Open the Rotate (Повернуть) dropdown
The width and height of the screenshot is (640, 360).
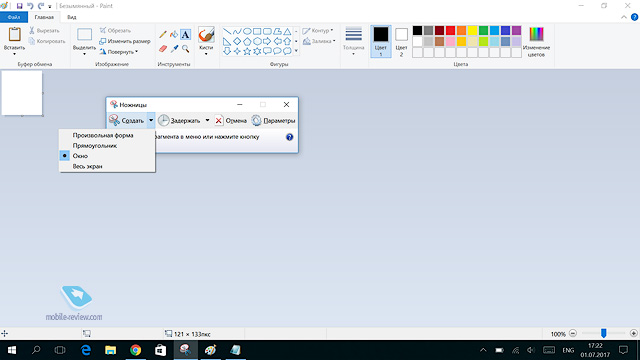[x=119, y=52]
